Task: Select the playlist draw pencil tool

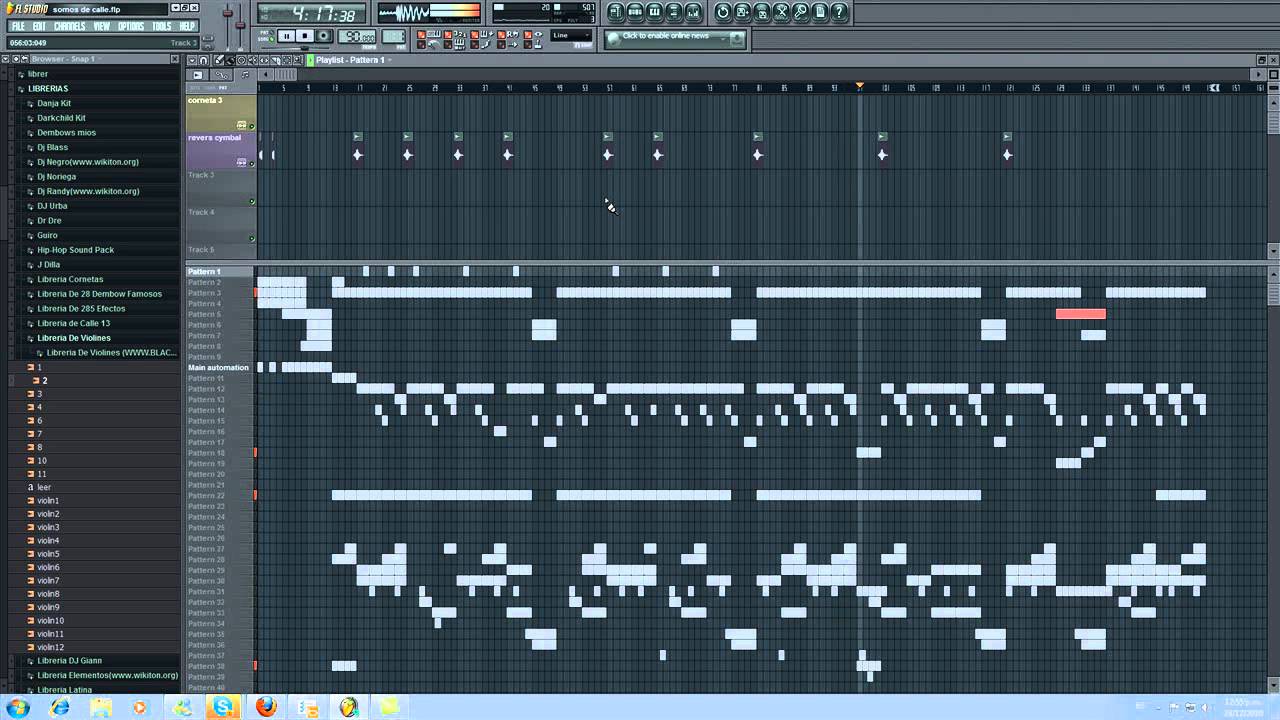Action: pyautogui.click(x=219, y=60)
